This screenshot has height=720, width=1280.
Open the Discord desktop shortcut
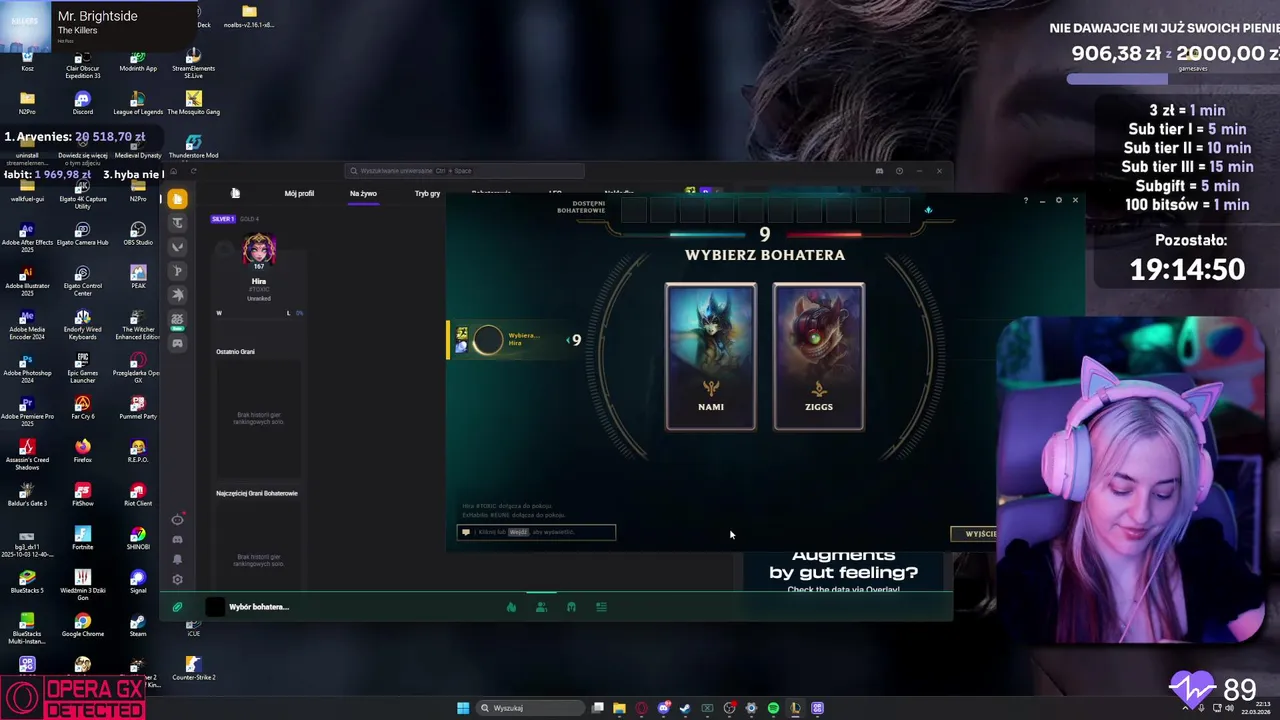coord(83,103)
